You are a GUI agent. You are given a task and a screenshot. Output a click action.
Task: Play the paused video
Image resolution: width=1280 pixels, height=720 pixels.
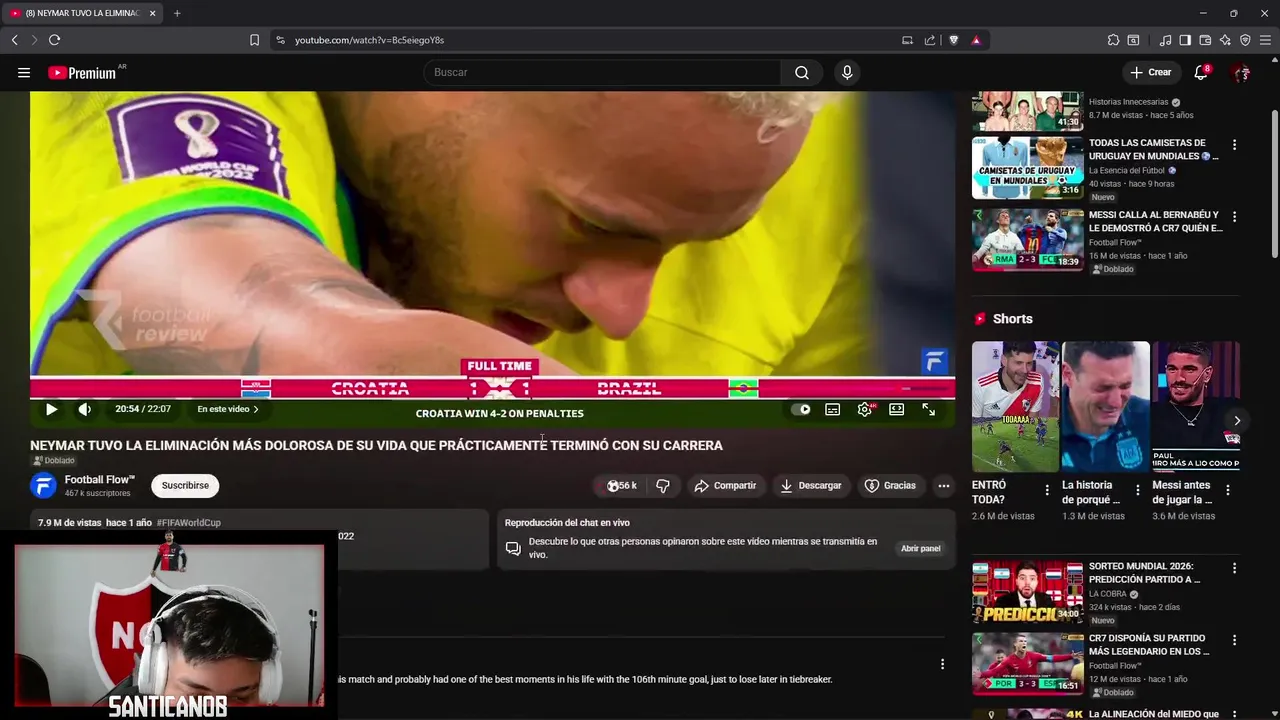pos(51,409)
